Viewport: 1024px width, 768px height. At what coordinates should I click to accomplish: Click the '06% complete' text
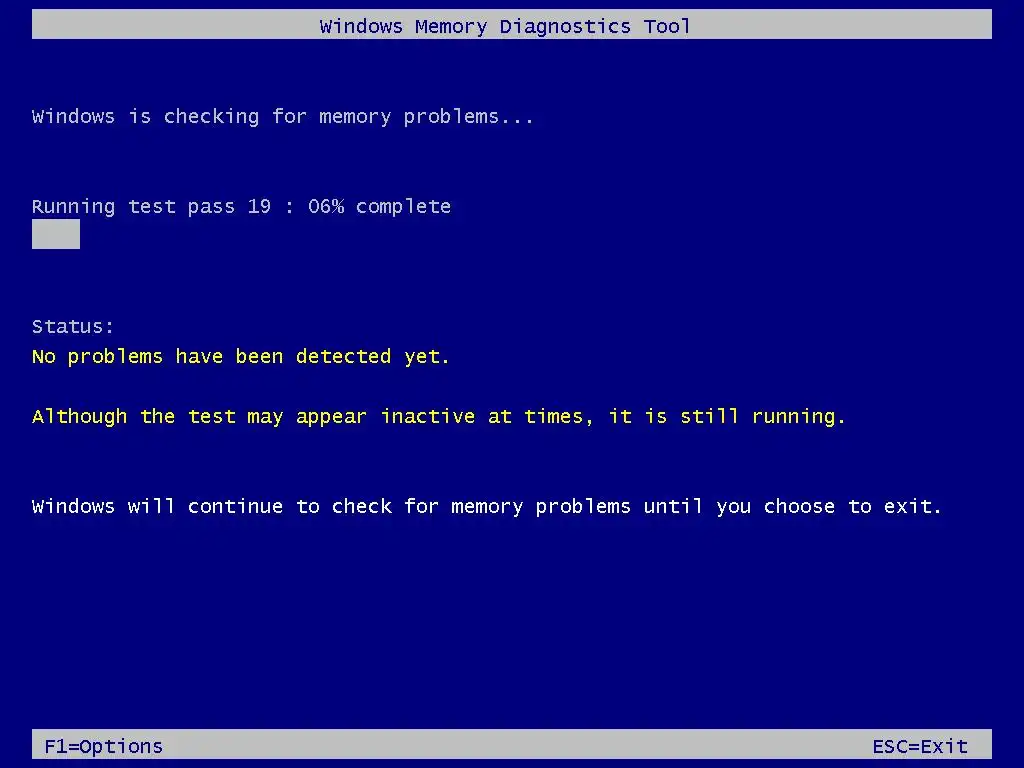point(379,207)
